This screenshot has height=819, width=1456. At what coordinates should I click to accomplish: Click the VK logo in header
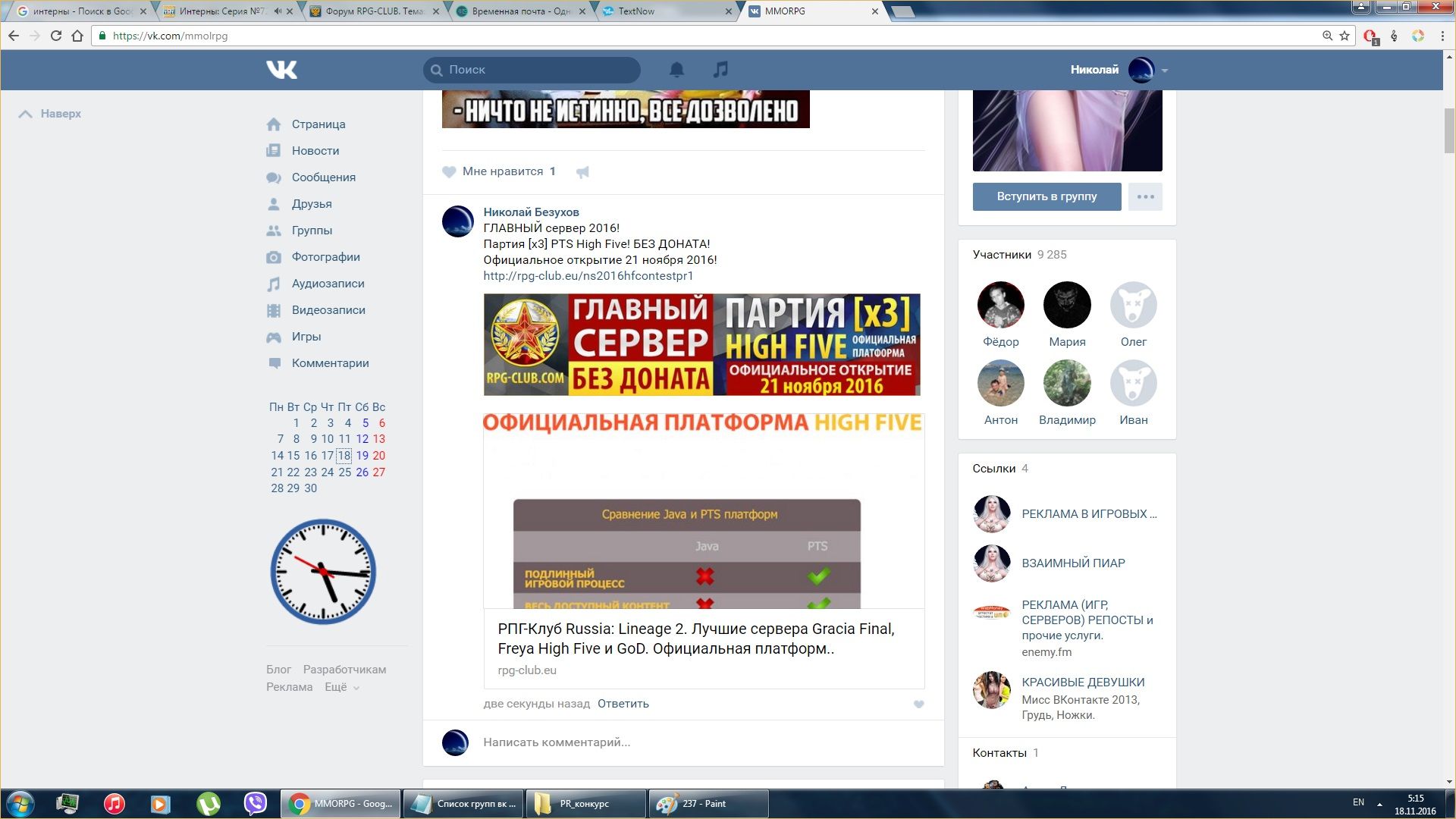[x=281, y=70]
